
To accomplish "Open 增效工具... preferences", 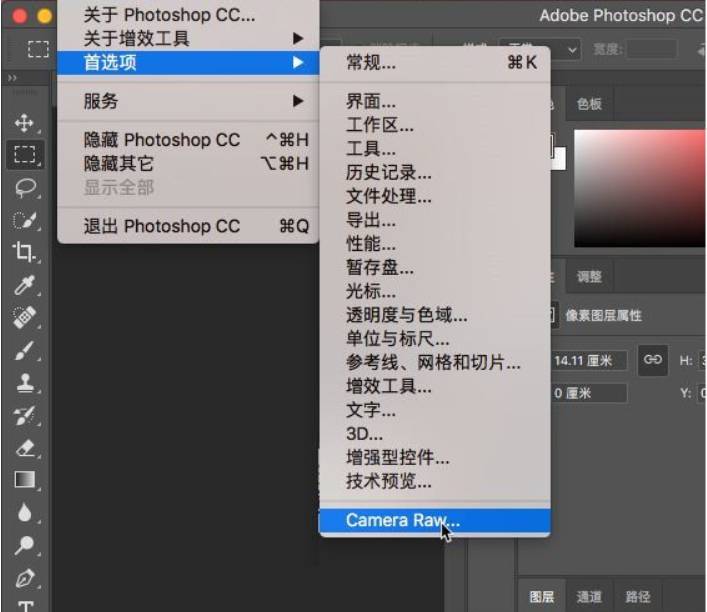I will tap(435, 386).
